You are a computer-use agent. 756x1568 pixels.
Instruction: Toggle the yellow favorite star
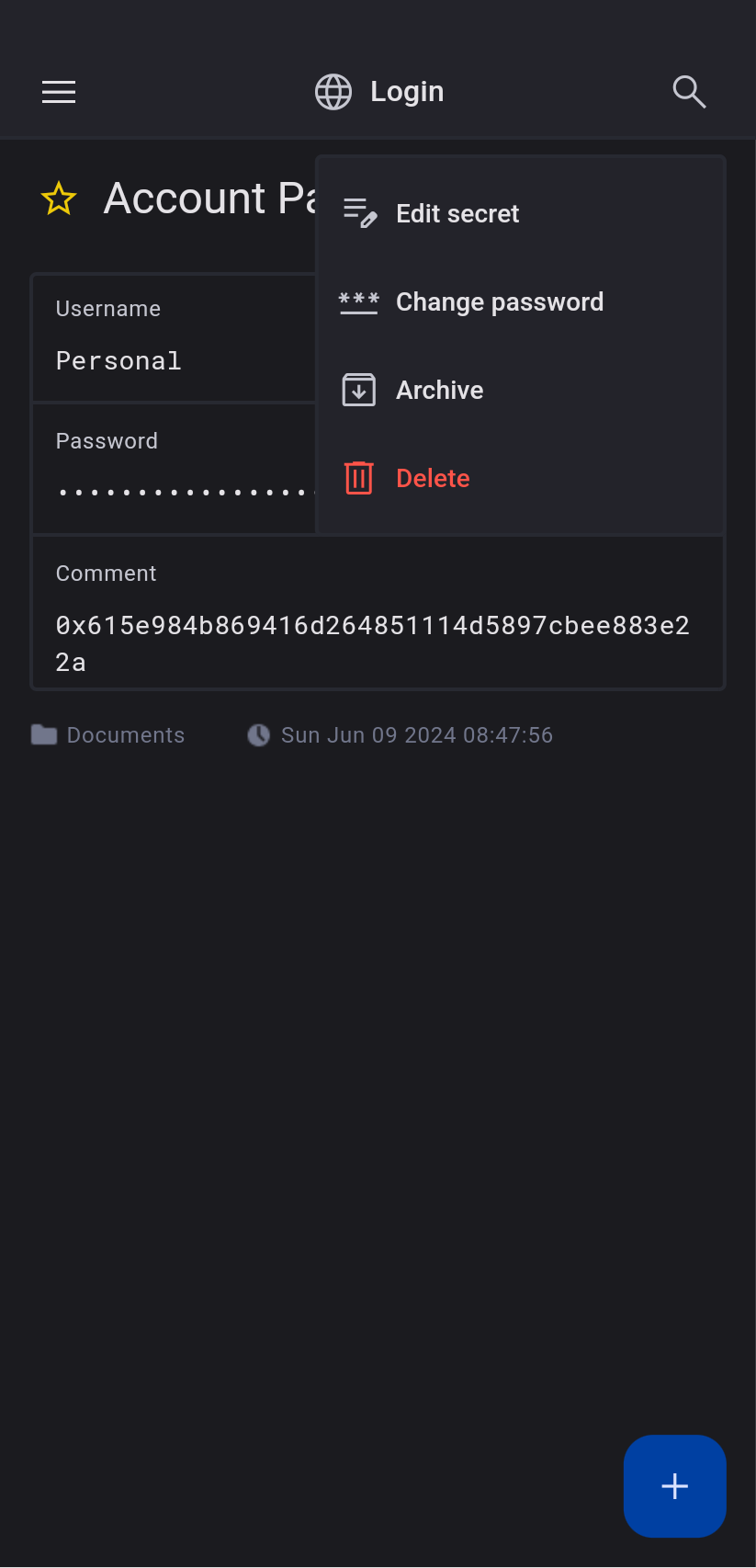[x=59, y=199]
